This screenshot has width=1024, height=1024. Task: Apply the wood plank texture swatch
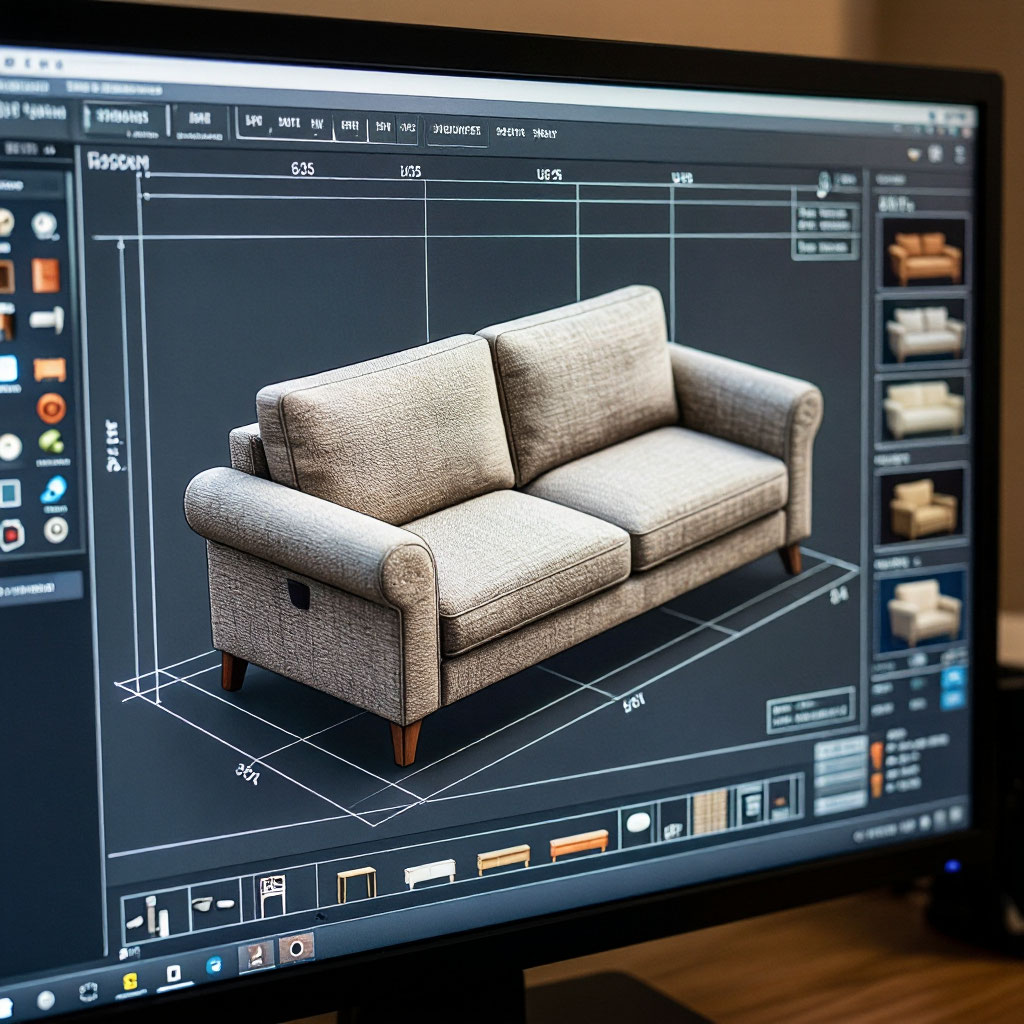pyautogui.click(x=710, y=812)
